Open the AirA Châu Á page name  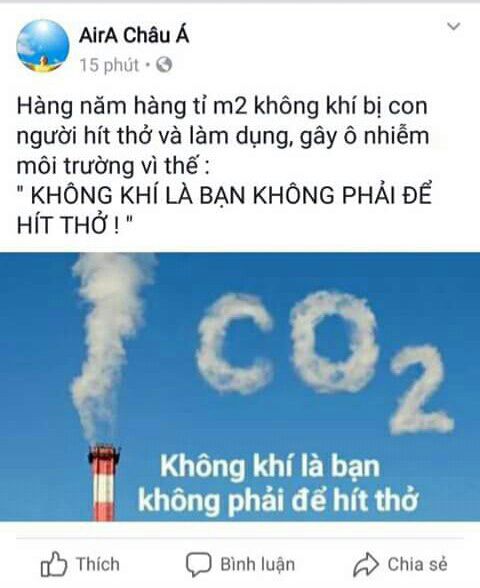134,35
